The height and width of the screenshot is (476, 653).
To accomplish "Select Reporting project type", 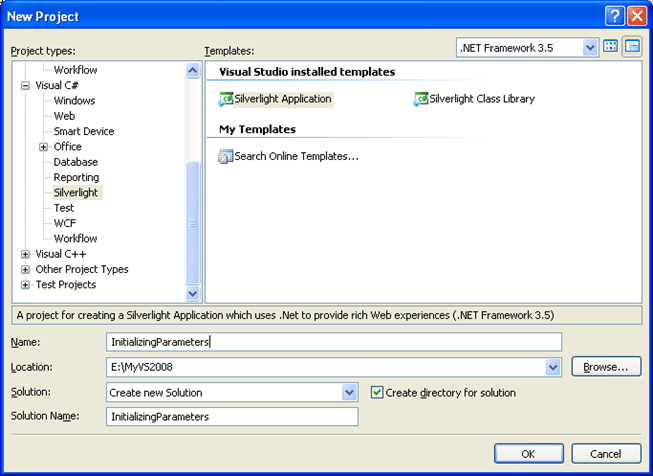I will pos(76,177).
